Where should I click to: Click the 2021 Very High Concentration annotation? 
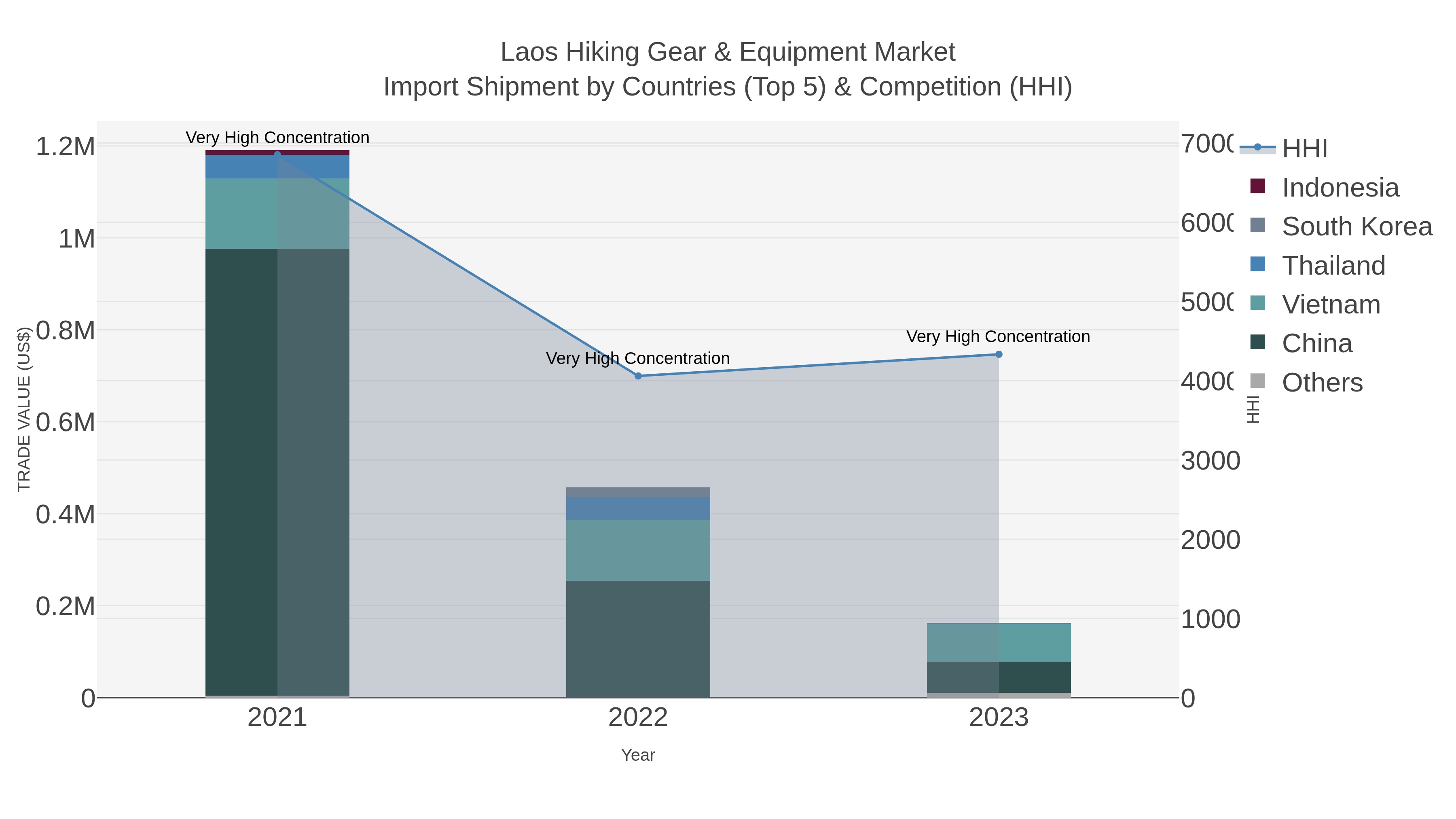pyautogui.click(x=277, y=138)
